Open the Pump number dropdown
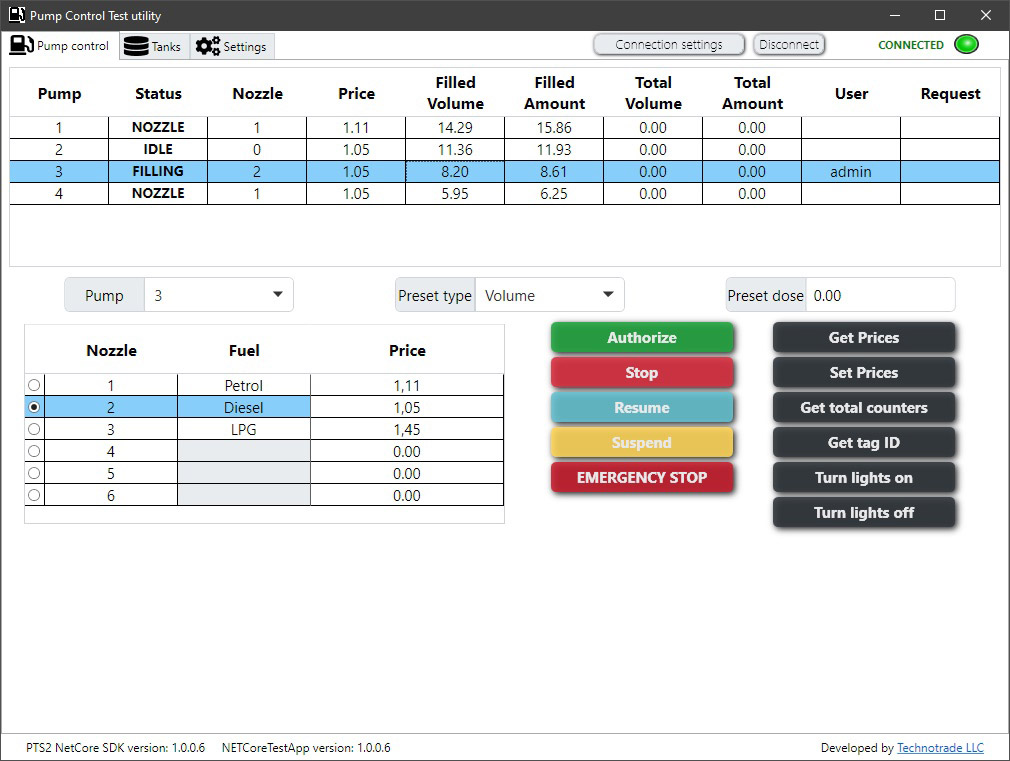The height and width of the screenshot is (761, 1010). (x=219, y=295)
